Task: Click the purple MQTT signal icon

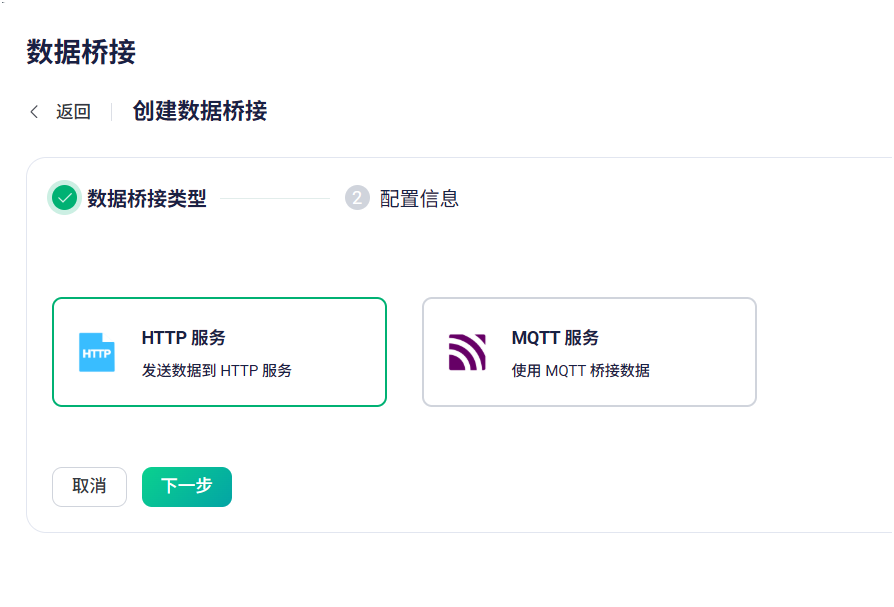Action: 467,352
